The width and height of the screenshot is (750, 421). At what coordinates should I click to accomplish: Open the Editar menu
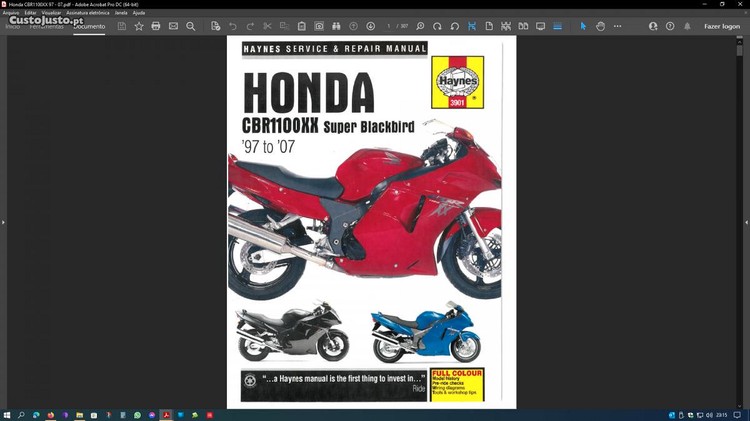click(x=30, y=12)
